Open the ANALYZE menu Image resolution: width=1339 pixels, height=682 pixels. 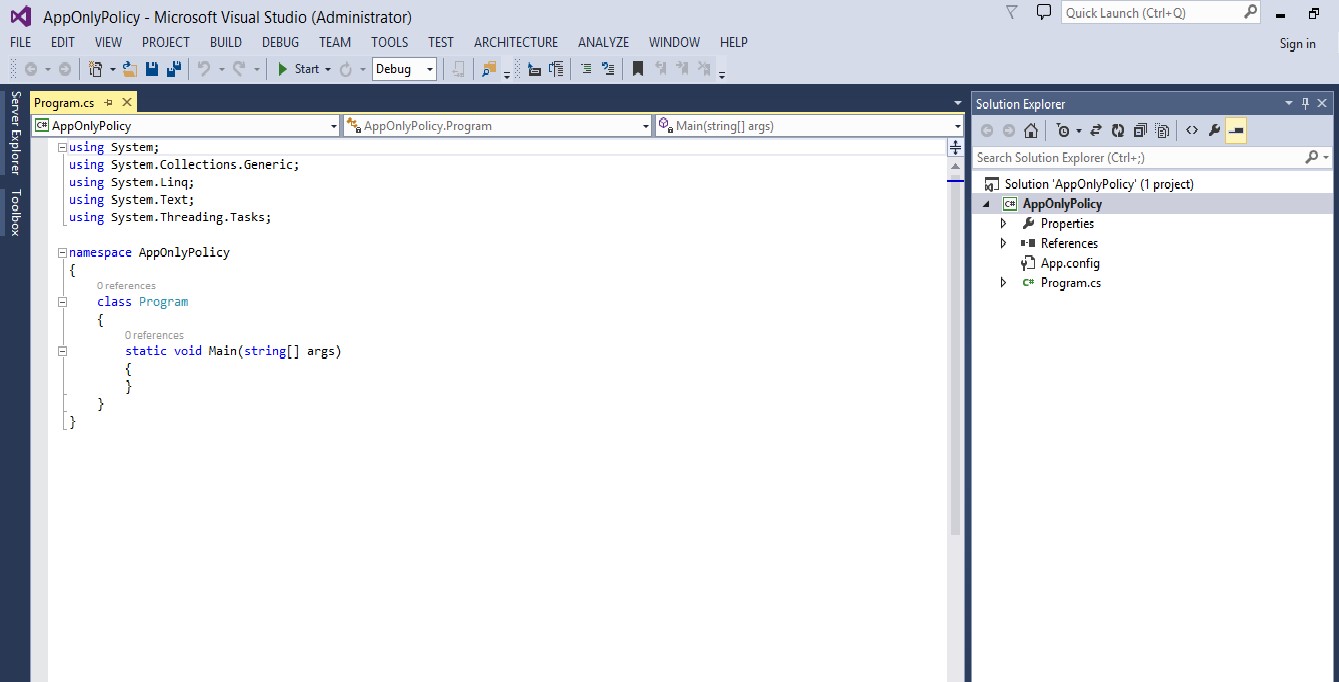click(x=604, y=42)
